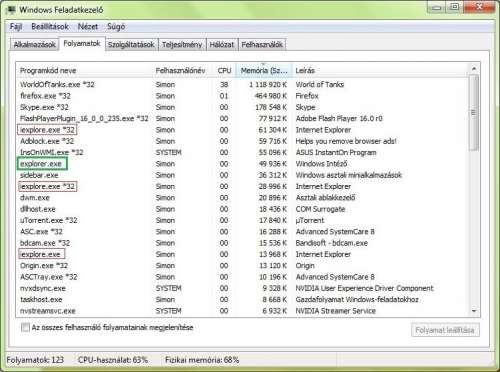This screenshot has height=372, width=500.
Task: Open the Beállítások menu
Action: tap(50, 27)
